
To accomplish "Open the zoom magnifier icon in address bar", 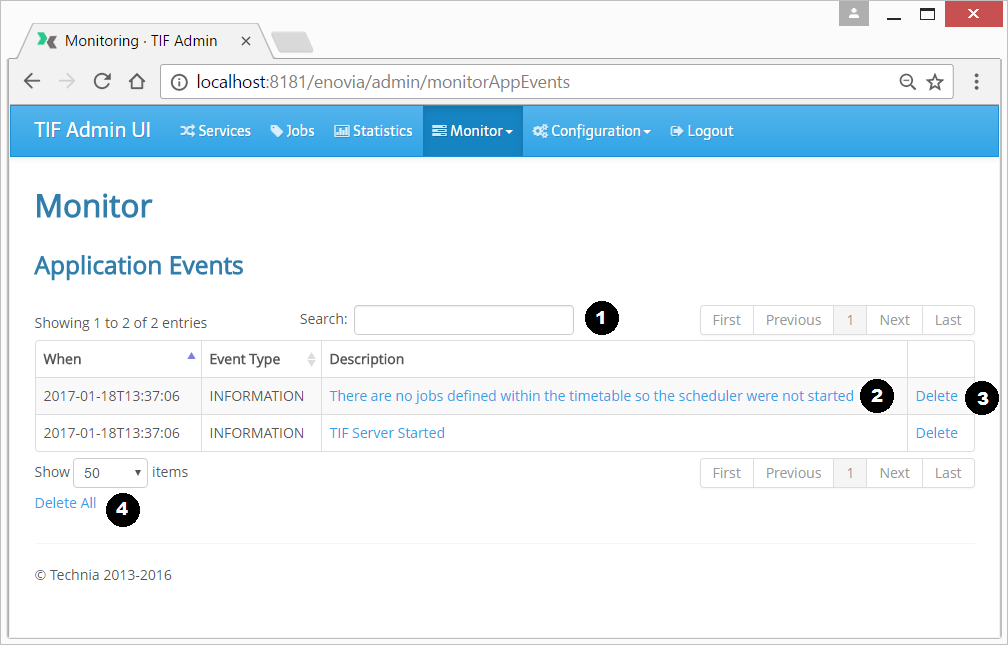I will click(x=908, y=82).
